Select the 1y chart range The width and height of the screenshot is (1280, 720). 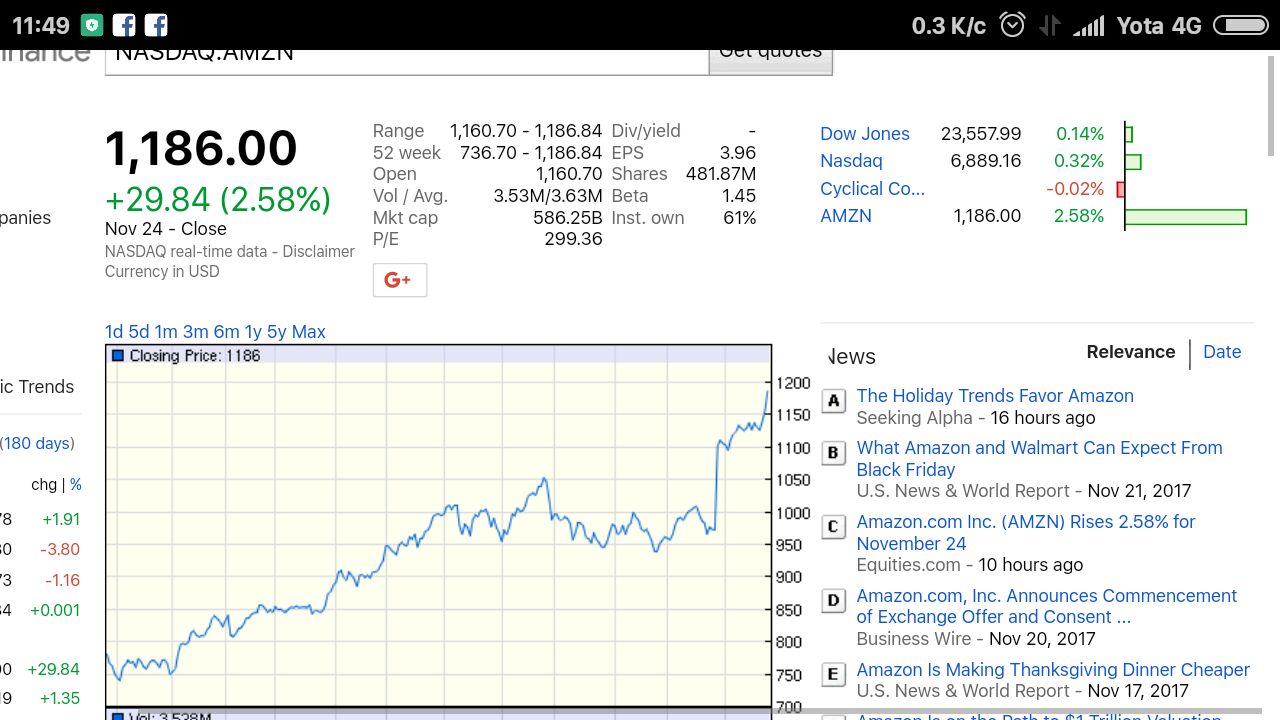[x=253, y=332]
